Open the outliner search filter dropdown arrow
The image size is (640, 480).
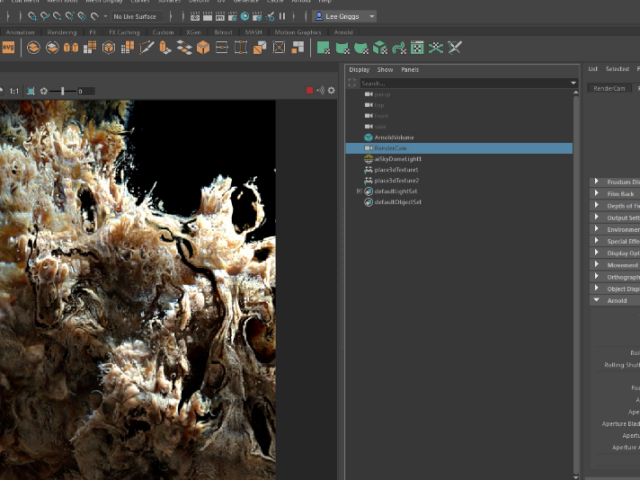tap(573, 83)
